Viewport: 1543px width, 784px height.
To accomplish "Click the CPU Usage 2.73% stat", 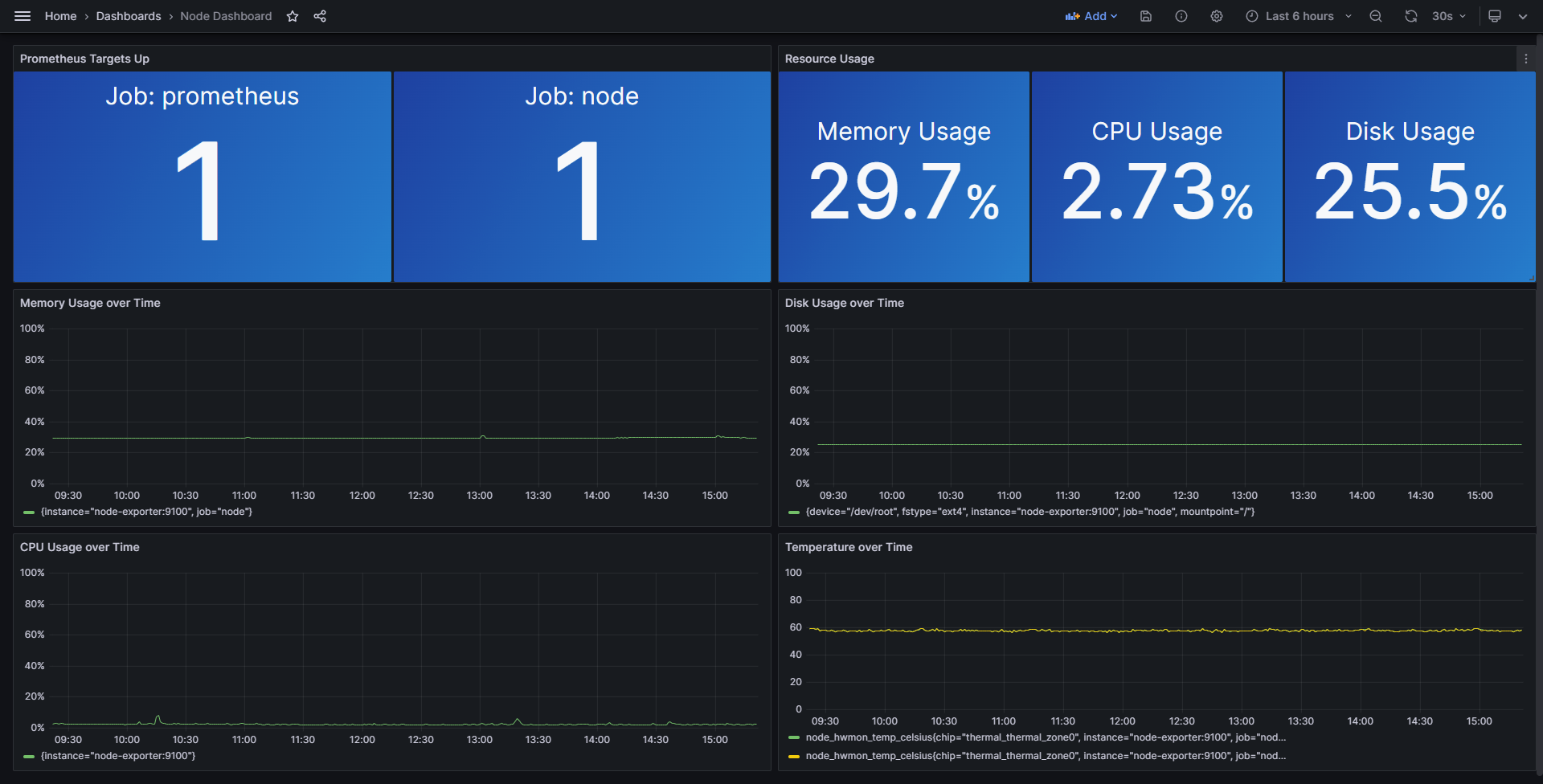I will click(x=1157, y=177).
